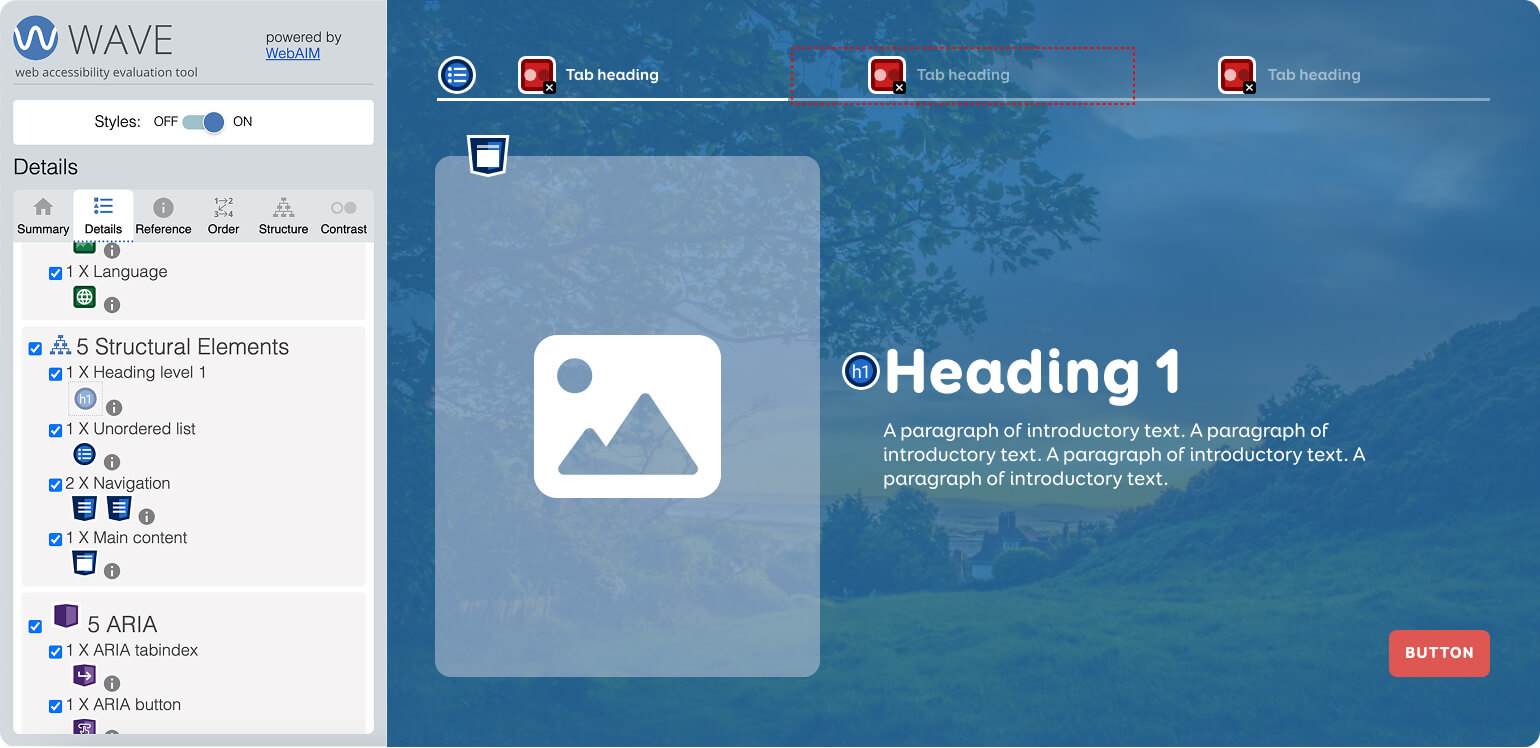Click info icon beside ARIA tabindex icon
This screenshot has height=748, width=1540.
(112, 684)
